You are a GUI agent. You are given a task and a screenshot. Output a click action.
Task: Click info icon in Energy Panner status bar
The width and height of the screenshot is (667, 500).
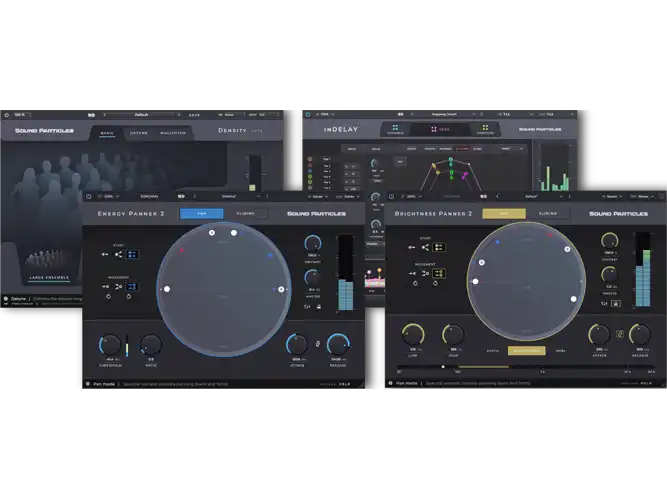pos(88,384)
